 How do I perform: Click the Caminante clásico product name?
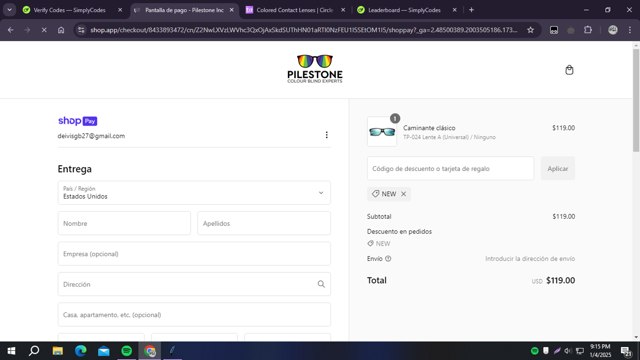pyautogui.click(x=429, y=128)
